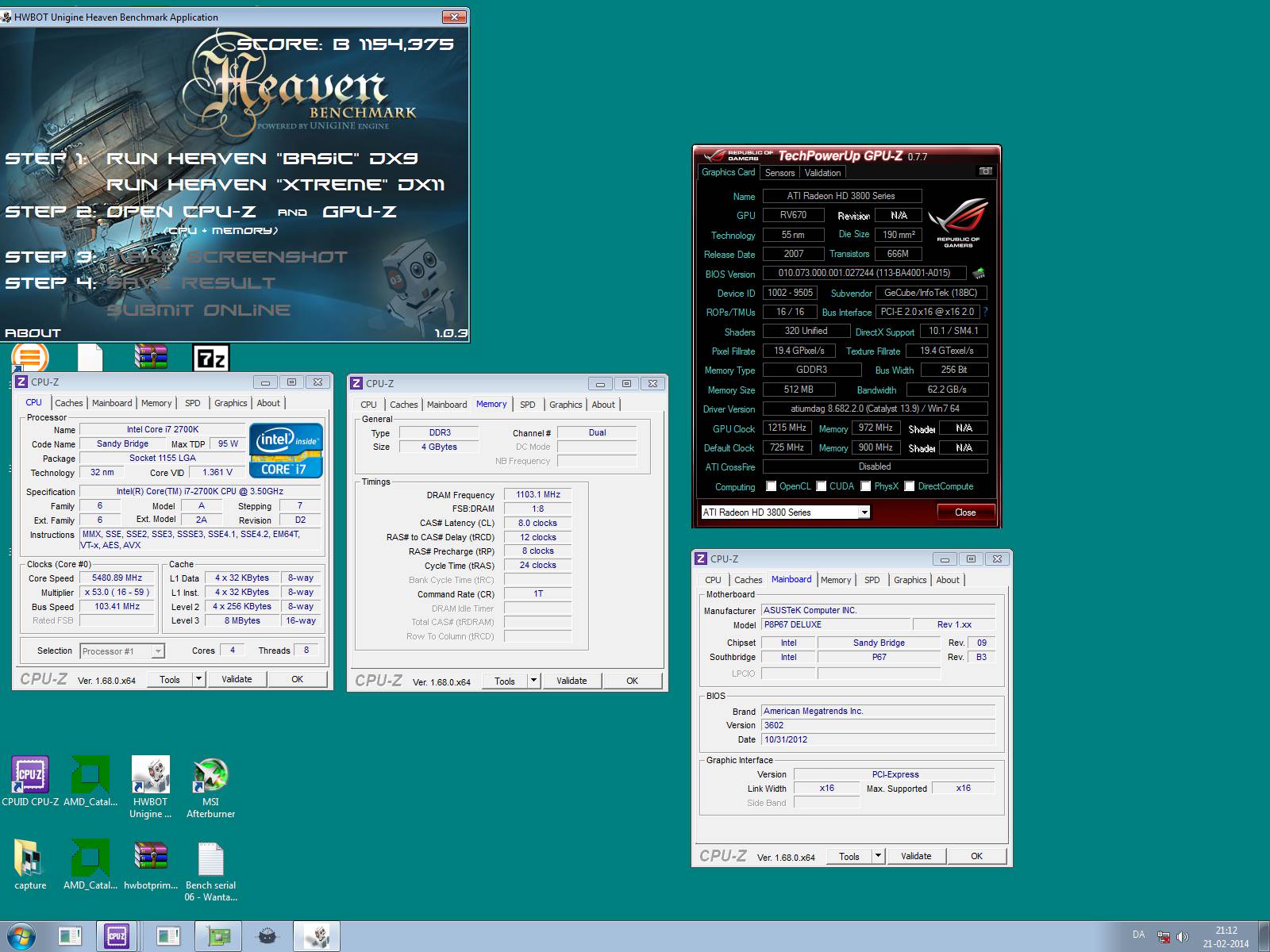Image resolution: width=1270 pixels, height=952 pixels.
Task: Click Tools button in Mainboard window
Action: (x=849, y=856)
